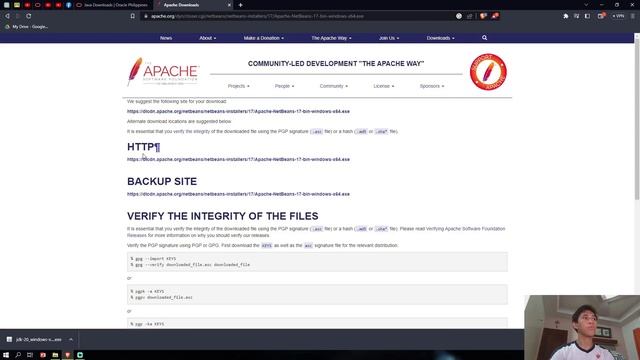The width and height of the screenshot is (640, 360).
Task: Click the Support Apache round badge
Action: (x=488, y=72)
